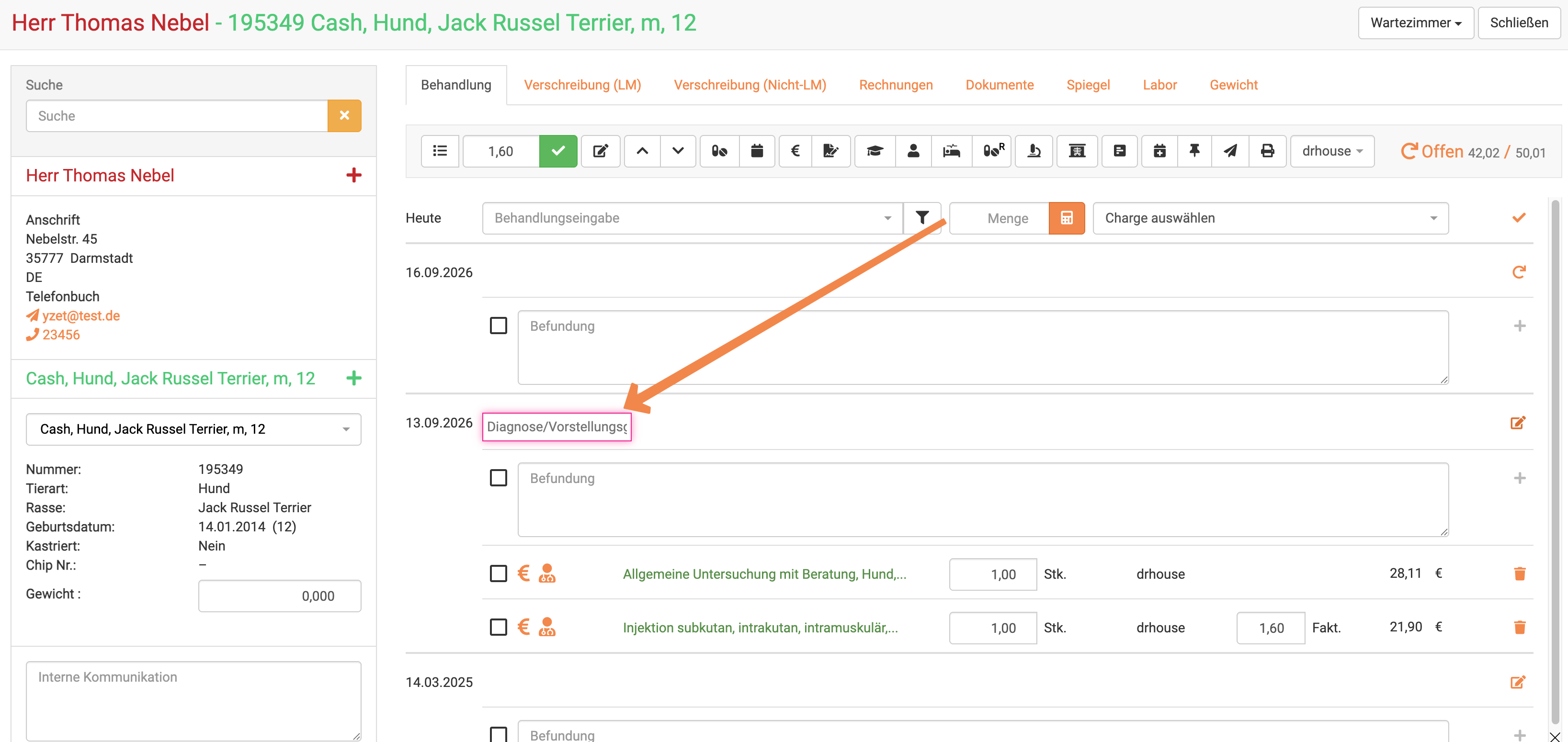Check the Injektion subkutan row checkbox

(499, 627)
